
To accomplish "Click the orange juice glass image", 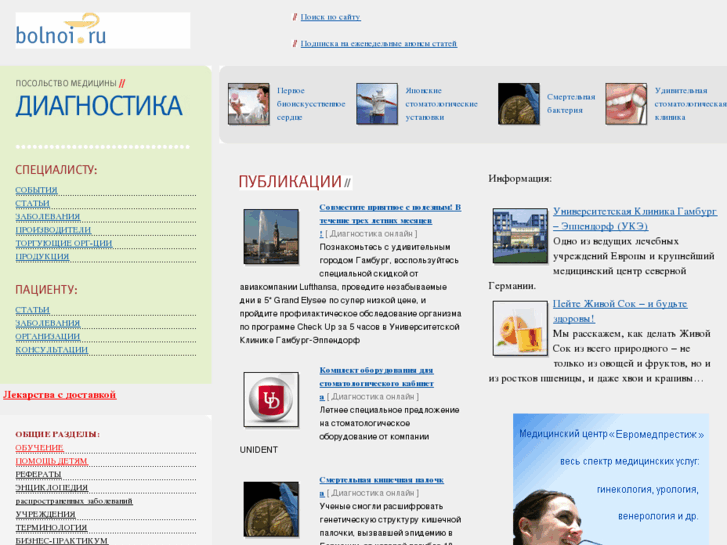I will 519,328.
